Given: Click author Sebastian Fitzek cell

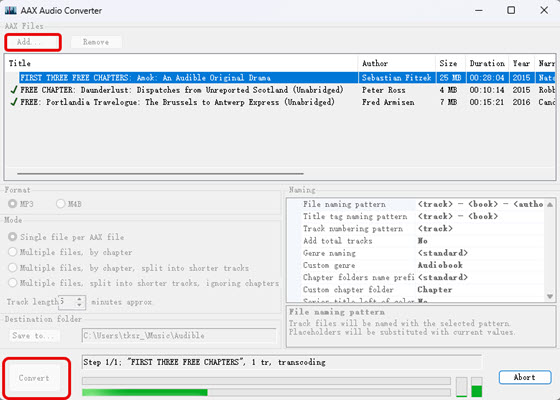Looking at the screenshot, I should point(396,78).
